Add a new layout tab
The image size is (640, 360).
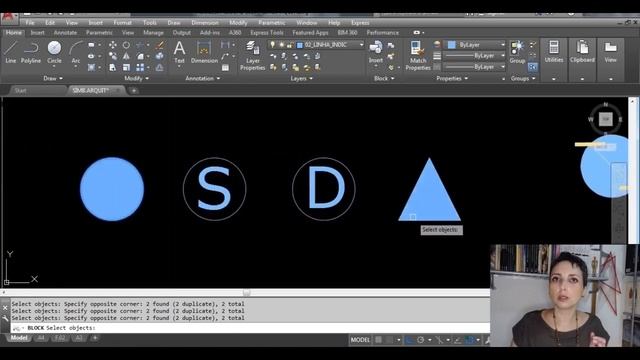click(x=95, y=338)
